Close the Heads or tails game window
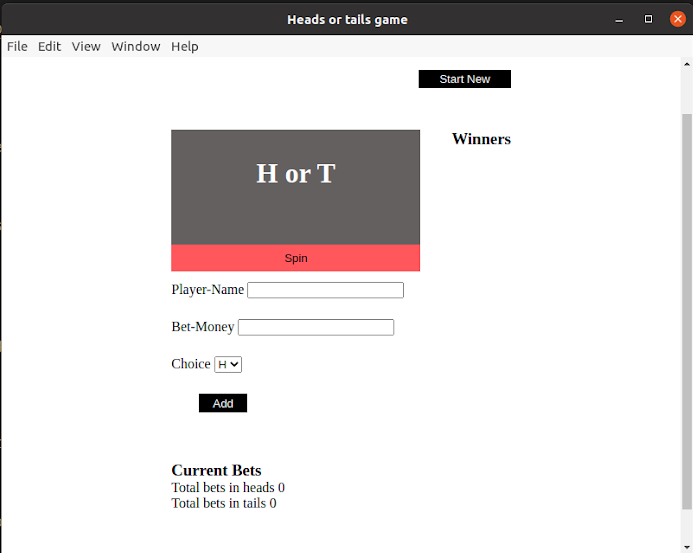 click(678, 19)
